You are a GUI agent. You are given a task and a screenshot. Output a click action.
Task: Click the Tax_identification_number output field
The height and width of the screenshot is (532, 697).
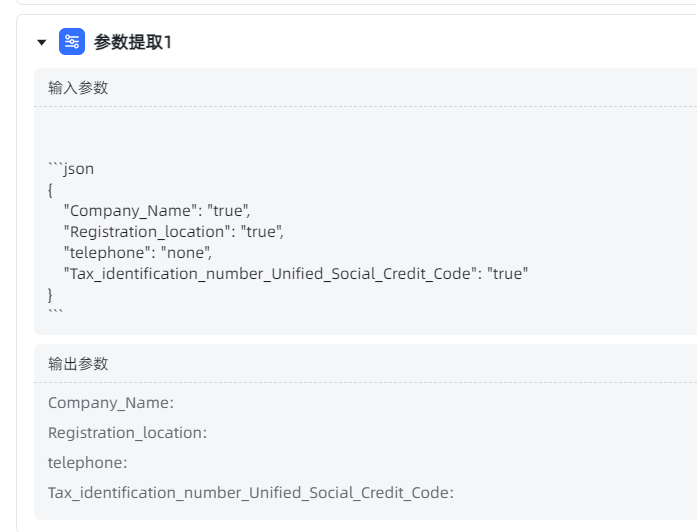click(251, 493)
